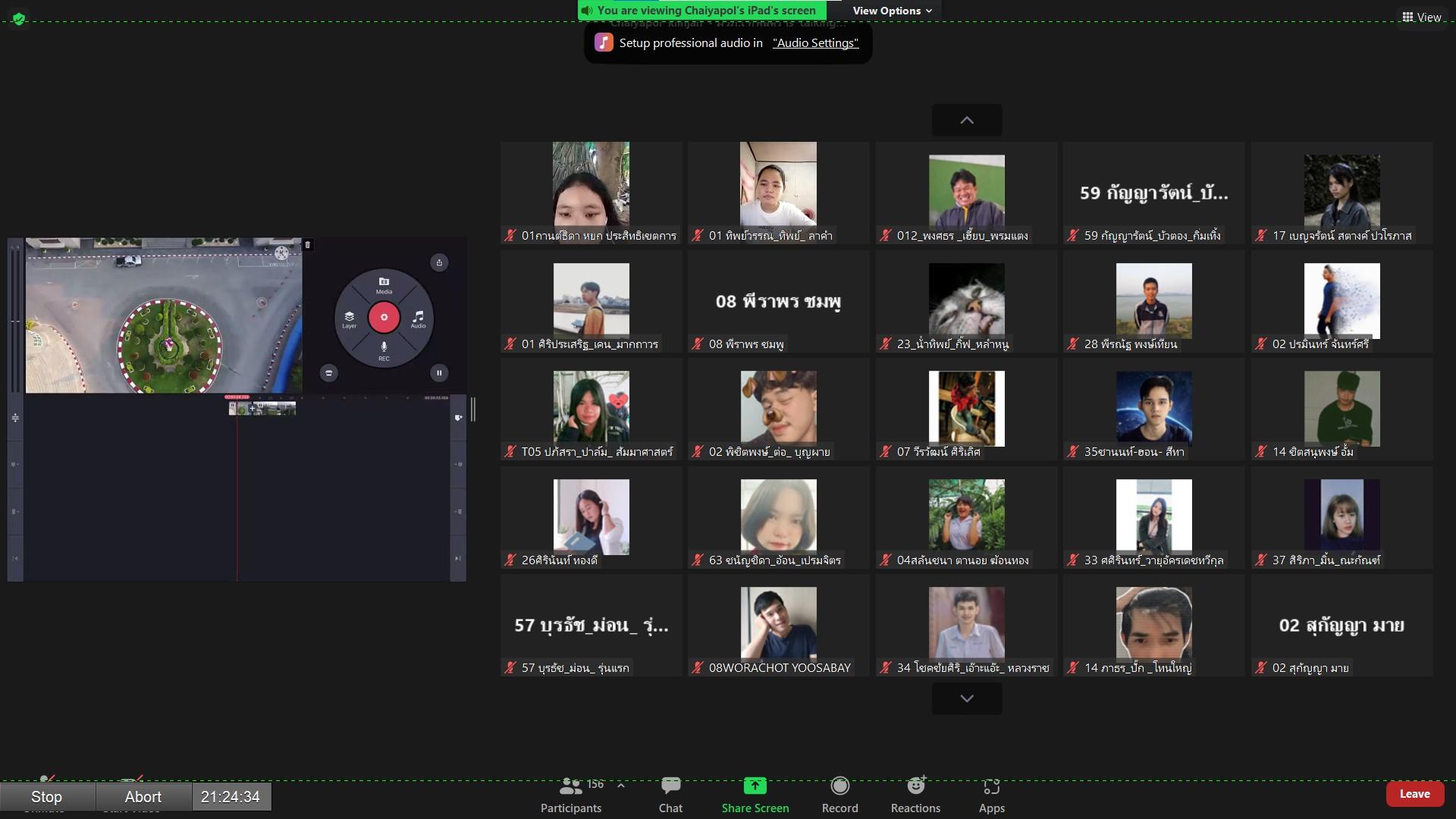Viewport: 1456px width, 819px height.
Task: Pause preview playback in KineMaster
Action: point(439,372)
